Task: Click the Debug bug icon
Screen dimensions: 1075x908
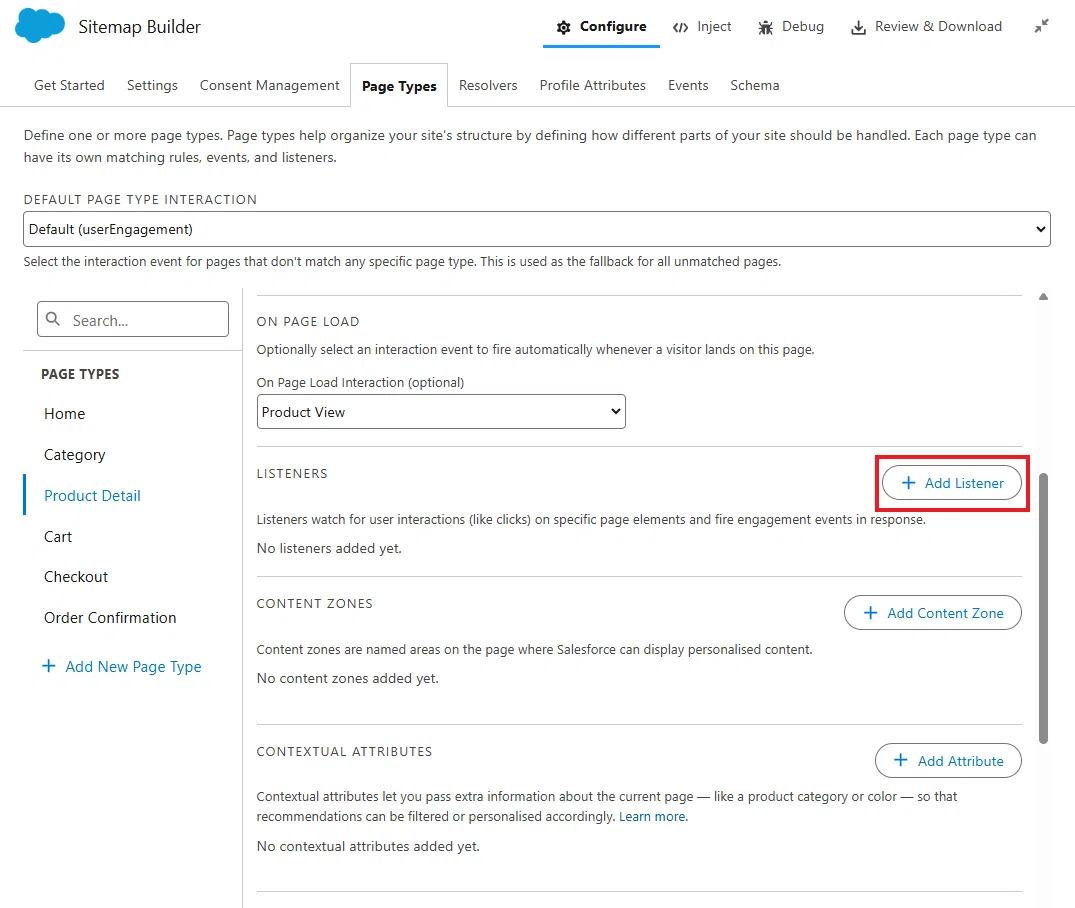Action: (765, 27)
